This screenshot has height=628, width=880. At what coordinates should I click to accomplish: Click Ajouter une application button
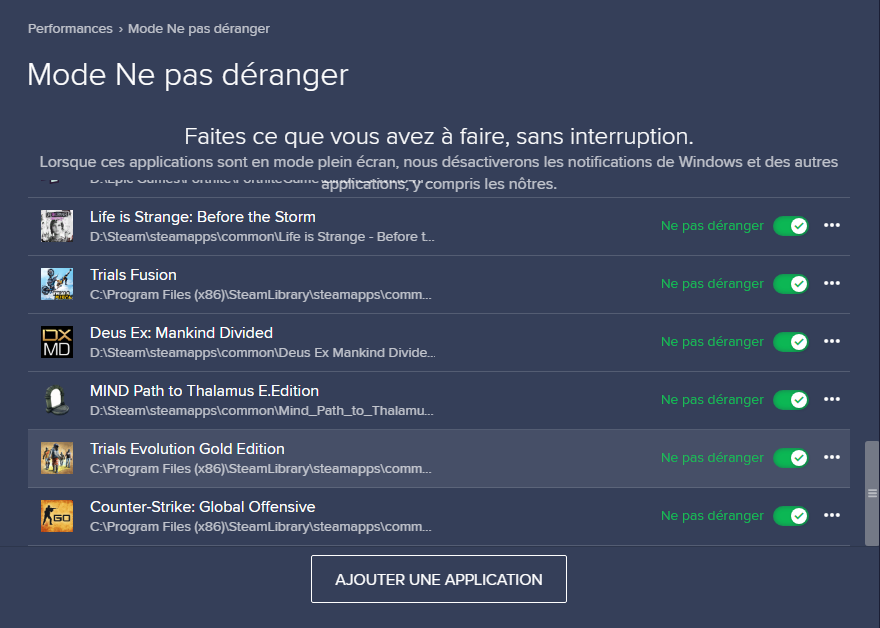(439, 579)
